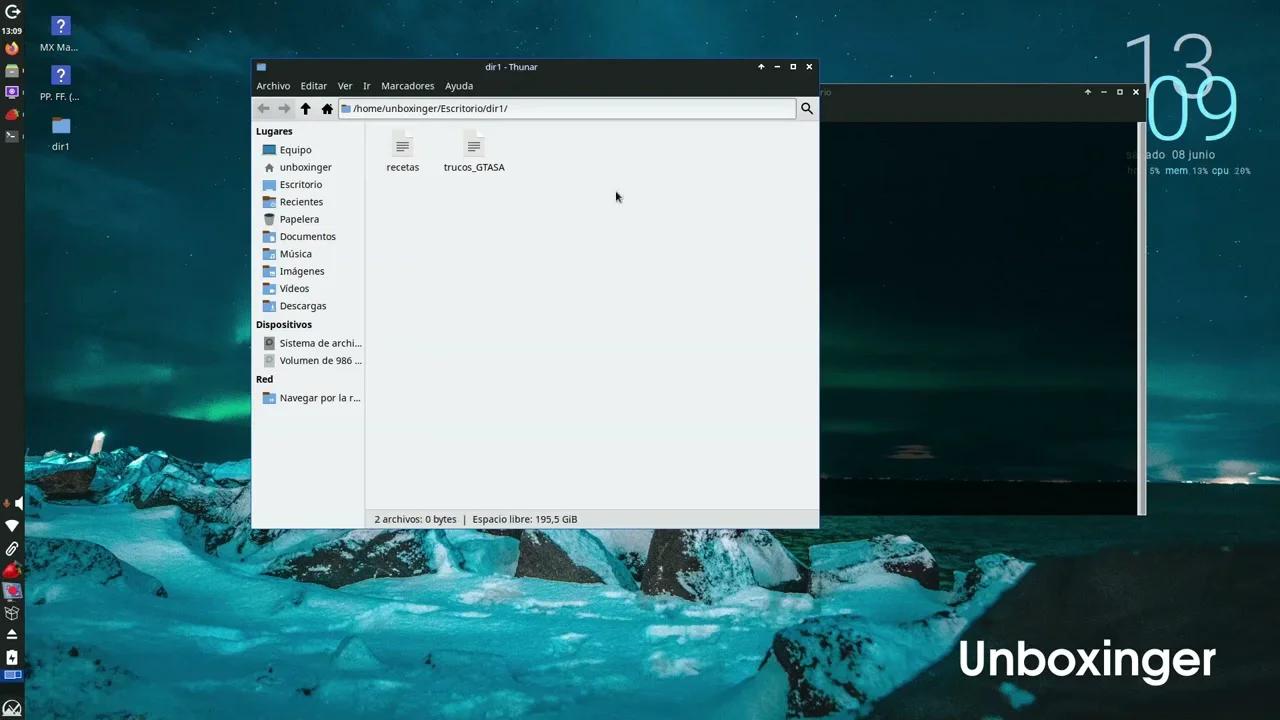Click the back navigation arrow
This screenshot has height=720, width=1280.
263,108
